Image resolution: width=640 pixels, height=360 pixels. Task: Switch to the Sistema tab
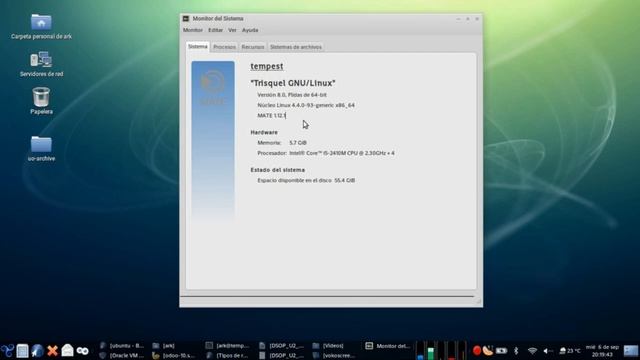198,47
